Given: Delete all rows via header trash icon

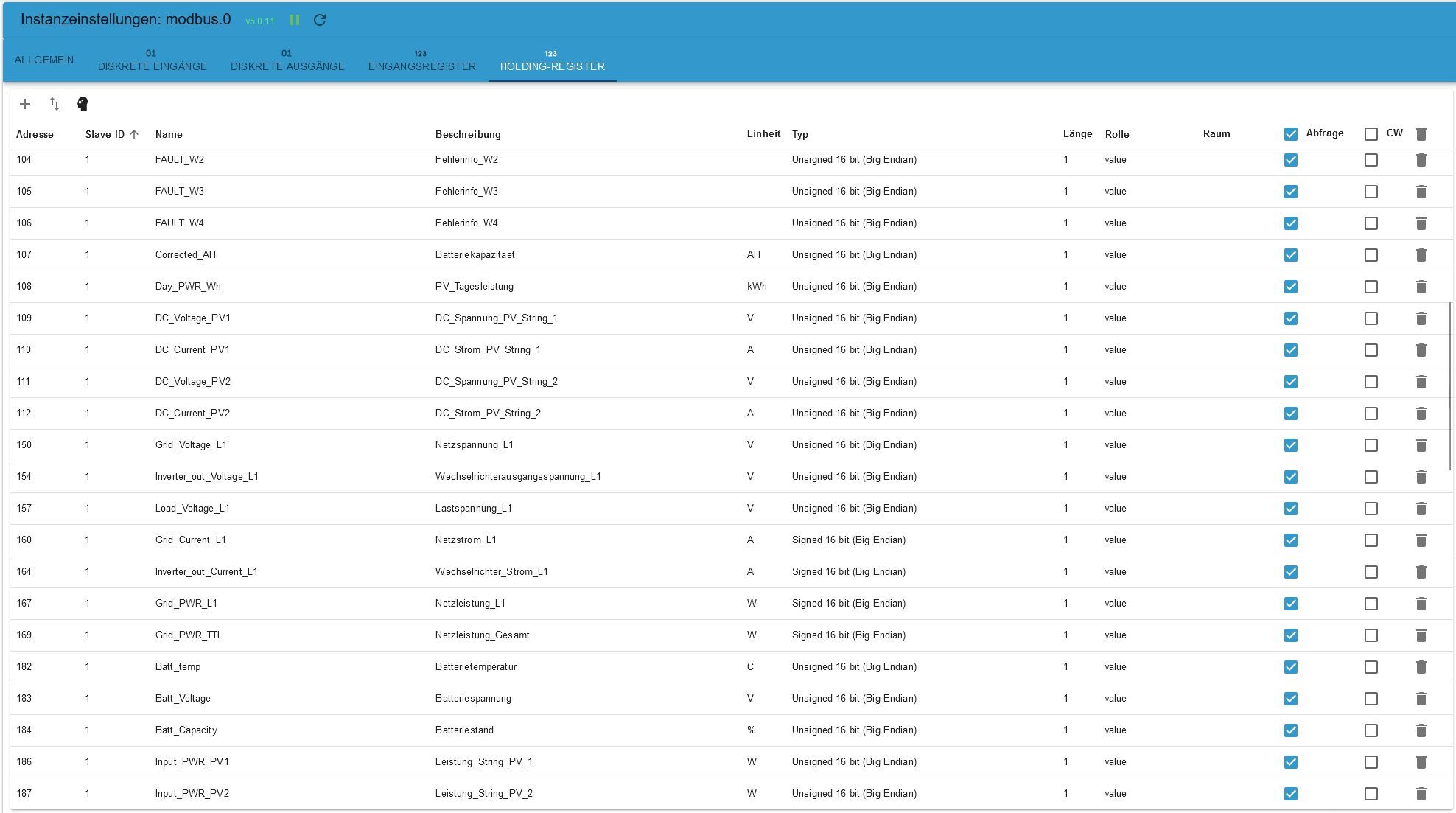Looking at the screenshot, I should pos(1421,134).
